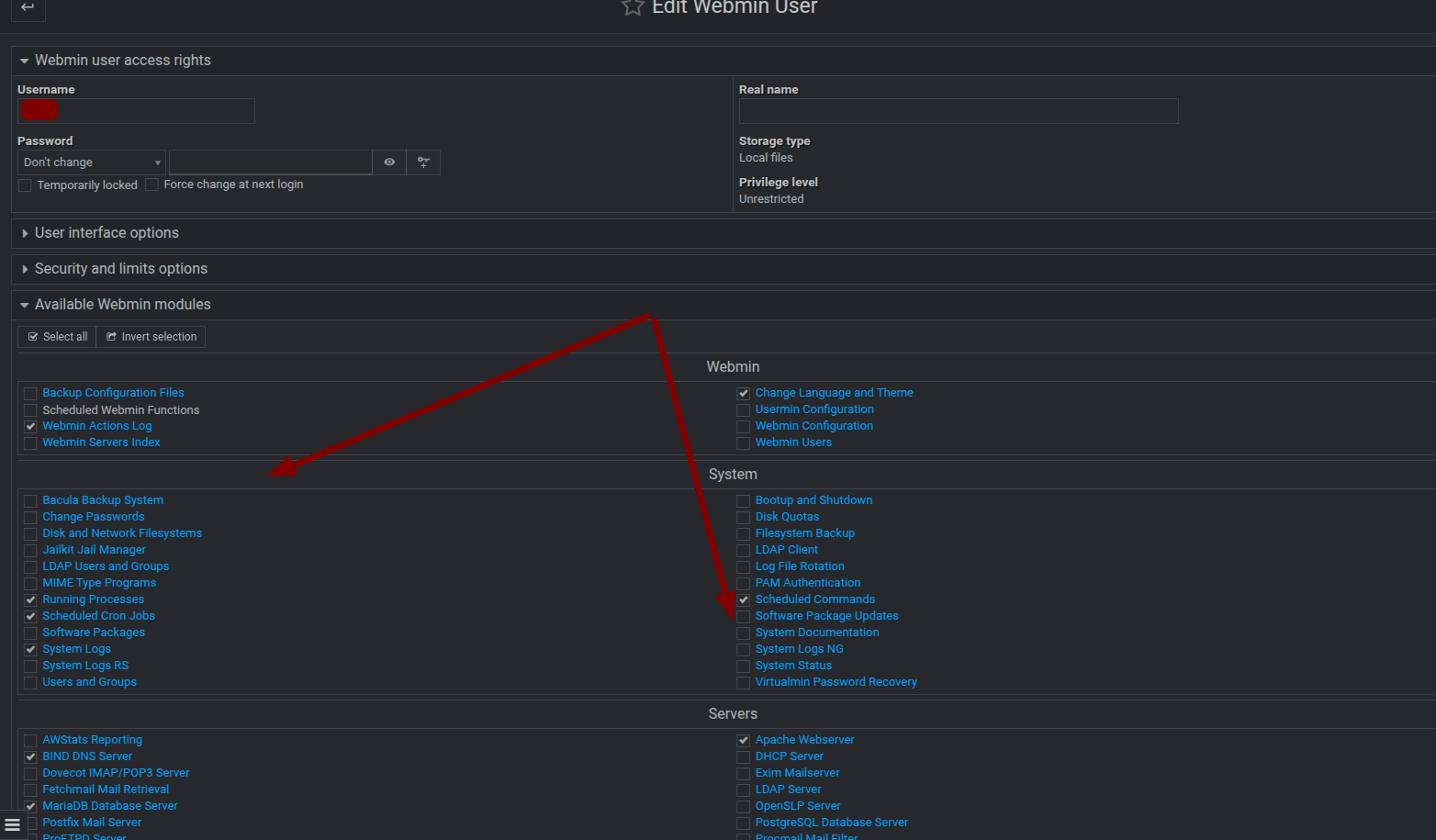Screen dimensions: 1436x840
Task: Open the Fetchmail Mail Retrieval link
Action: click(x=106, y=790)
